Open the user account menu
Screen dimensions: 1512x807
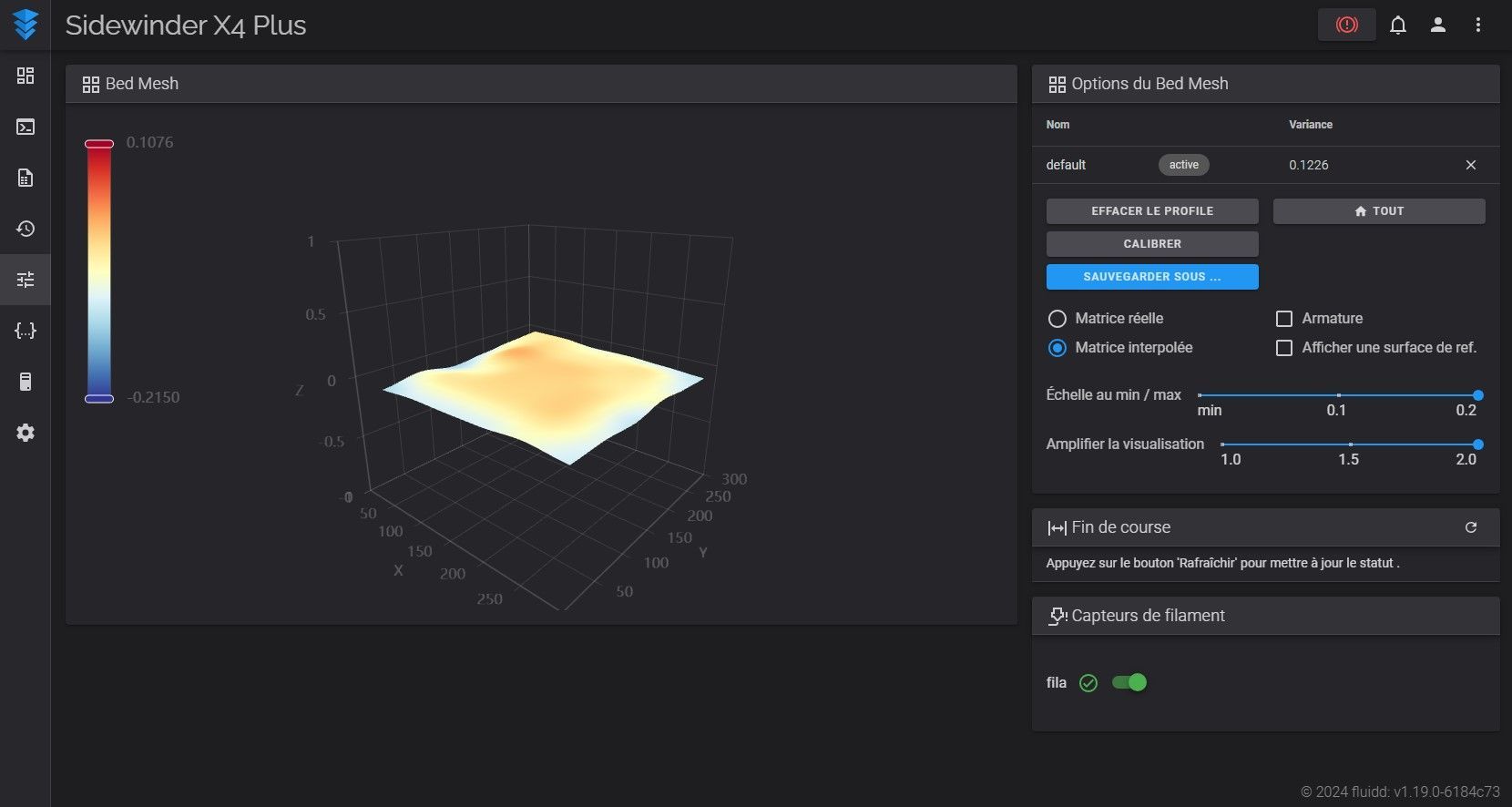(1438, 25)
